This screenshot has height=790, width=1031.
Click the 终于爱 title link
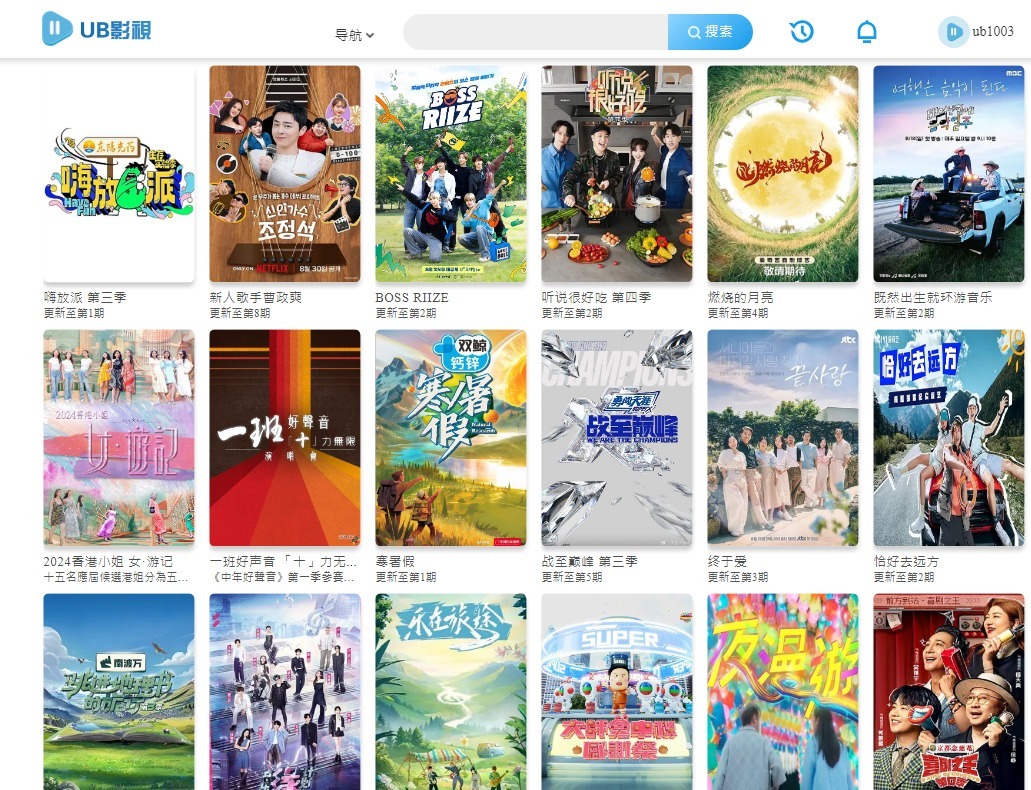727,562
